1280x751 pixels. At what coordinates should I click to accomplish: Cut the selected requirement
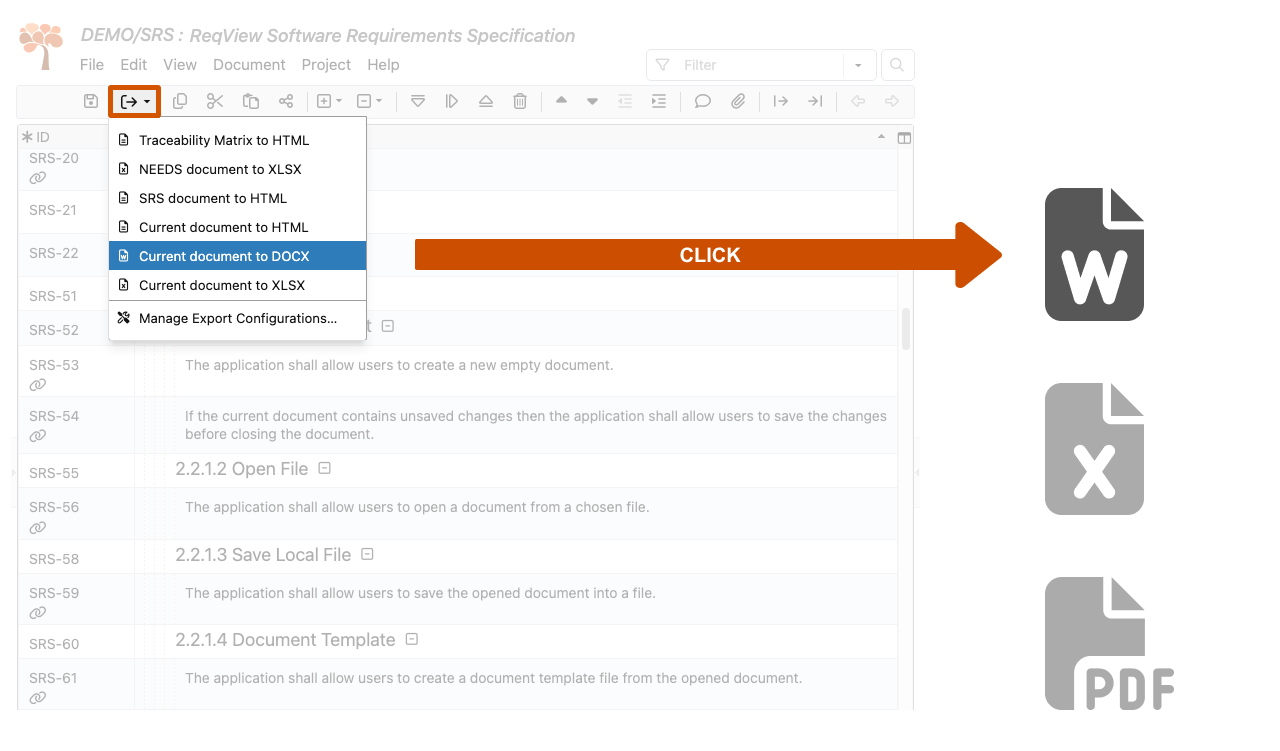215,100
